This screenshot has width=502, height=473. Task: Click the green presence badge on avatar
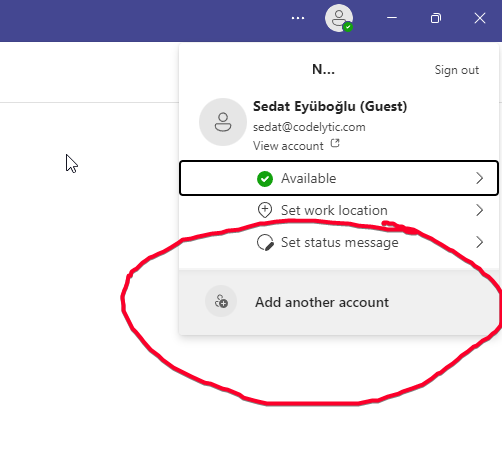click(348, 27)
